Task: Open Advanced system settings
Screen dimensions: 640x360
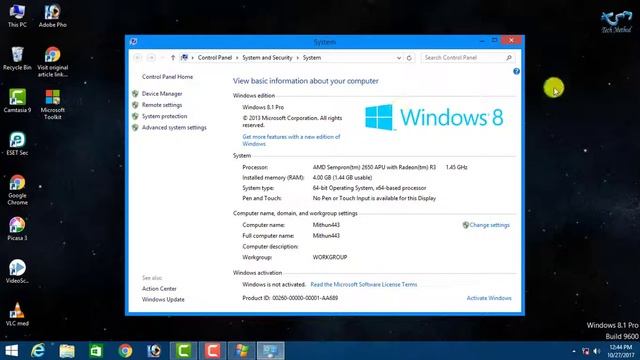Action: 174,128
